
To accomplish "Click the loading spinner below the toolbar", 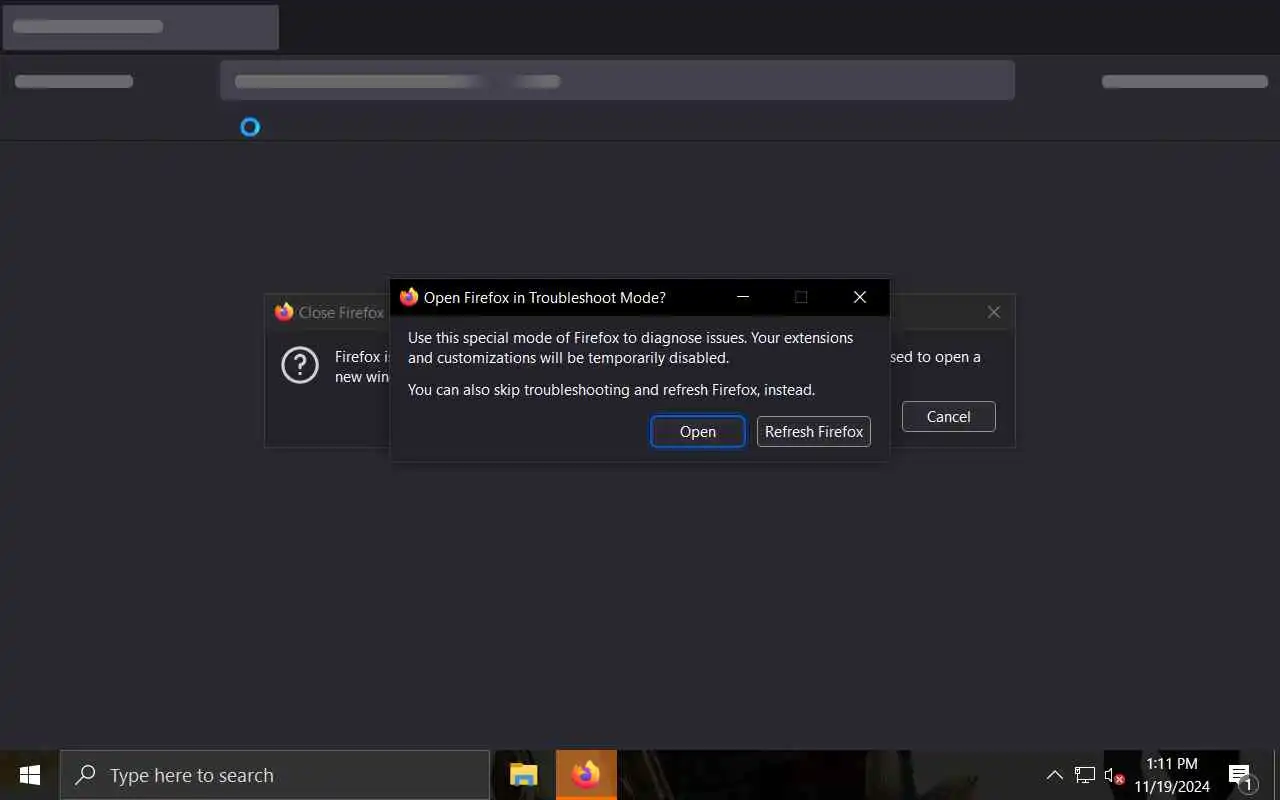I will [250, 127].
